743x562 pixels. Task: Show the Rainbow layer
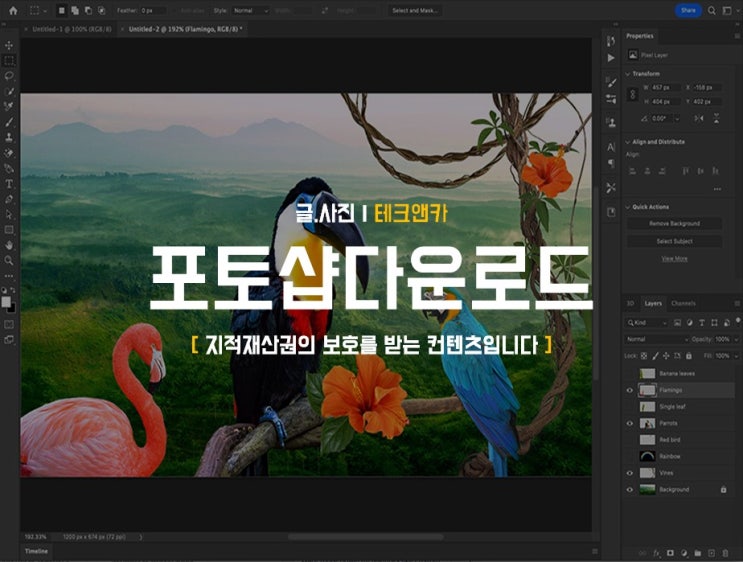click(630, 456)
